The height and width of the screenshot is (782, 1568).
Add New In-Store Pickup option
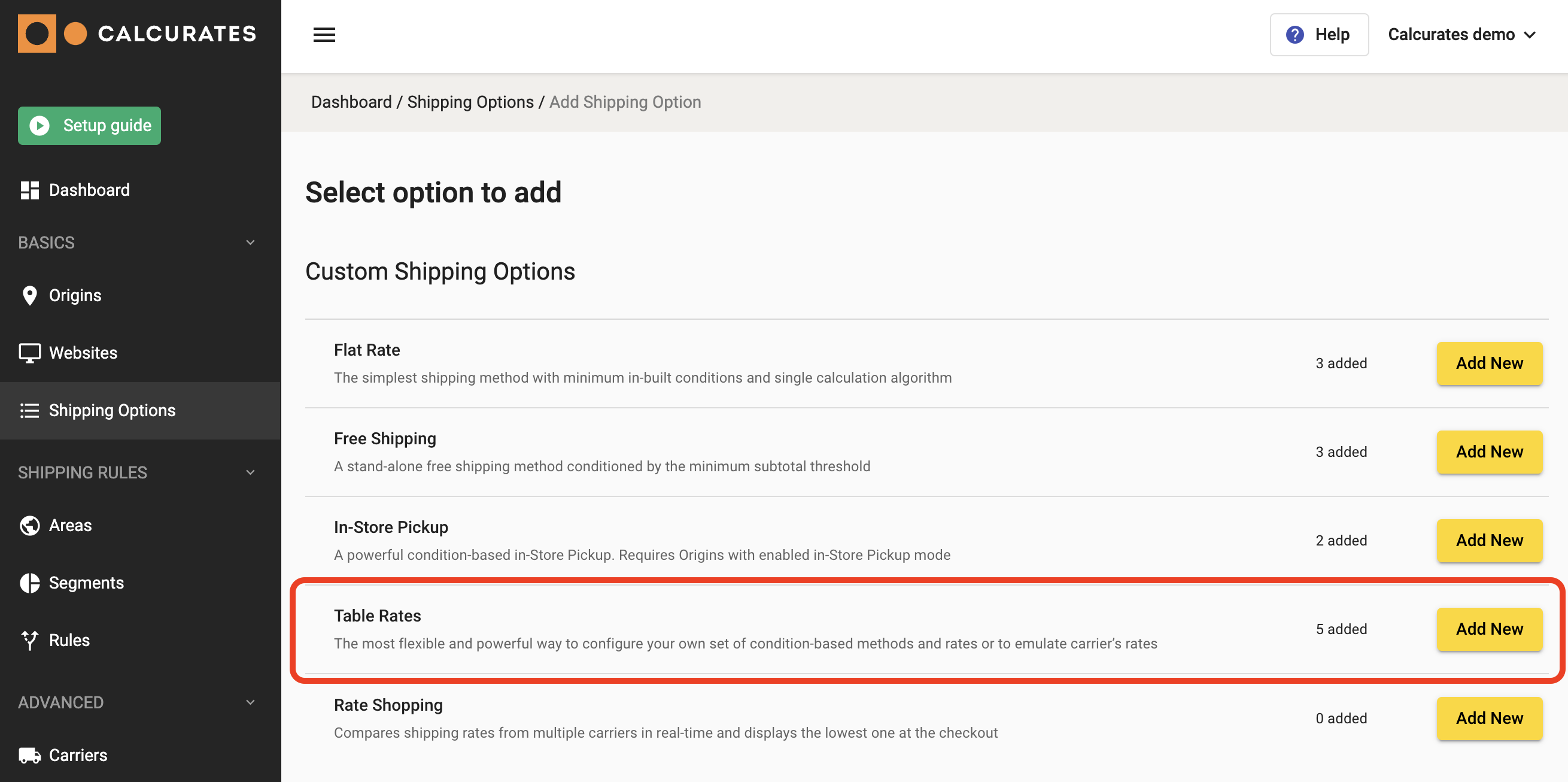pos(1490,540)
